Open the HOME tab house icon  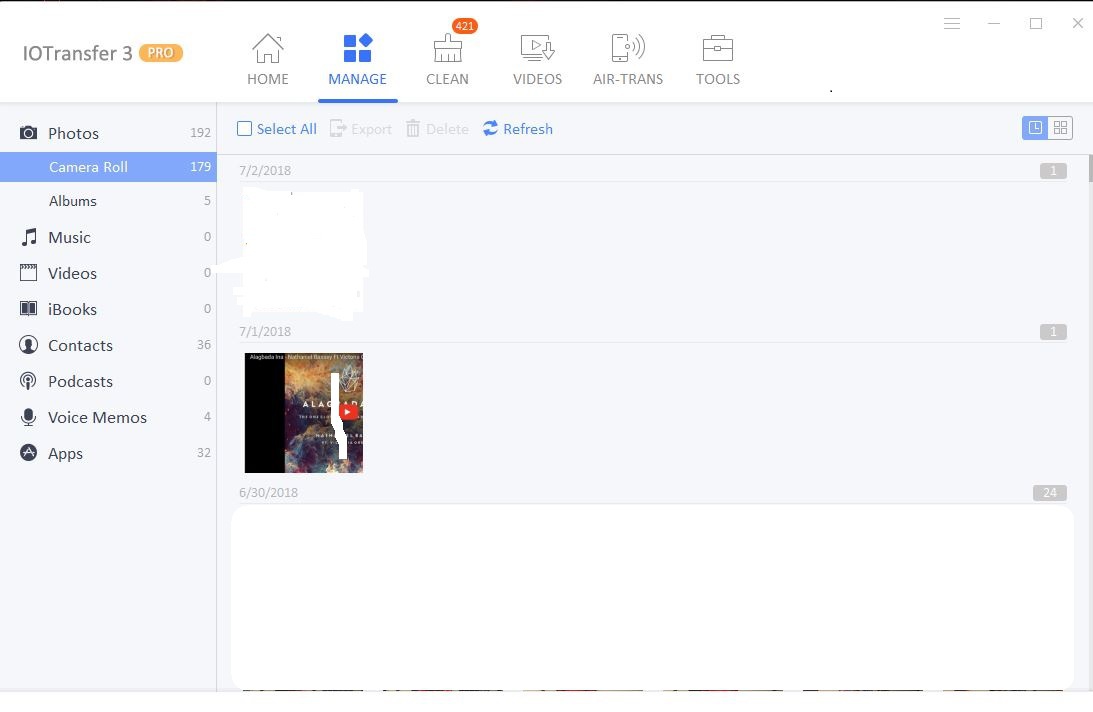click(x=267, y=48)
